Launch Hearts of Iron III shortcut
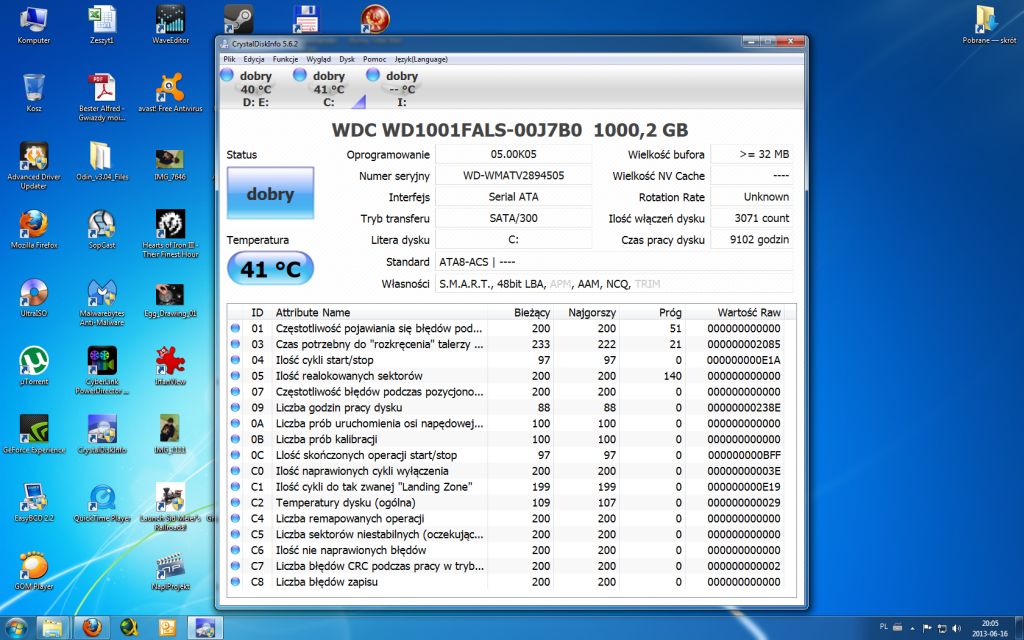The width and height of the screenshot is (1024, 640). click(170, 234)
